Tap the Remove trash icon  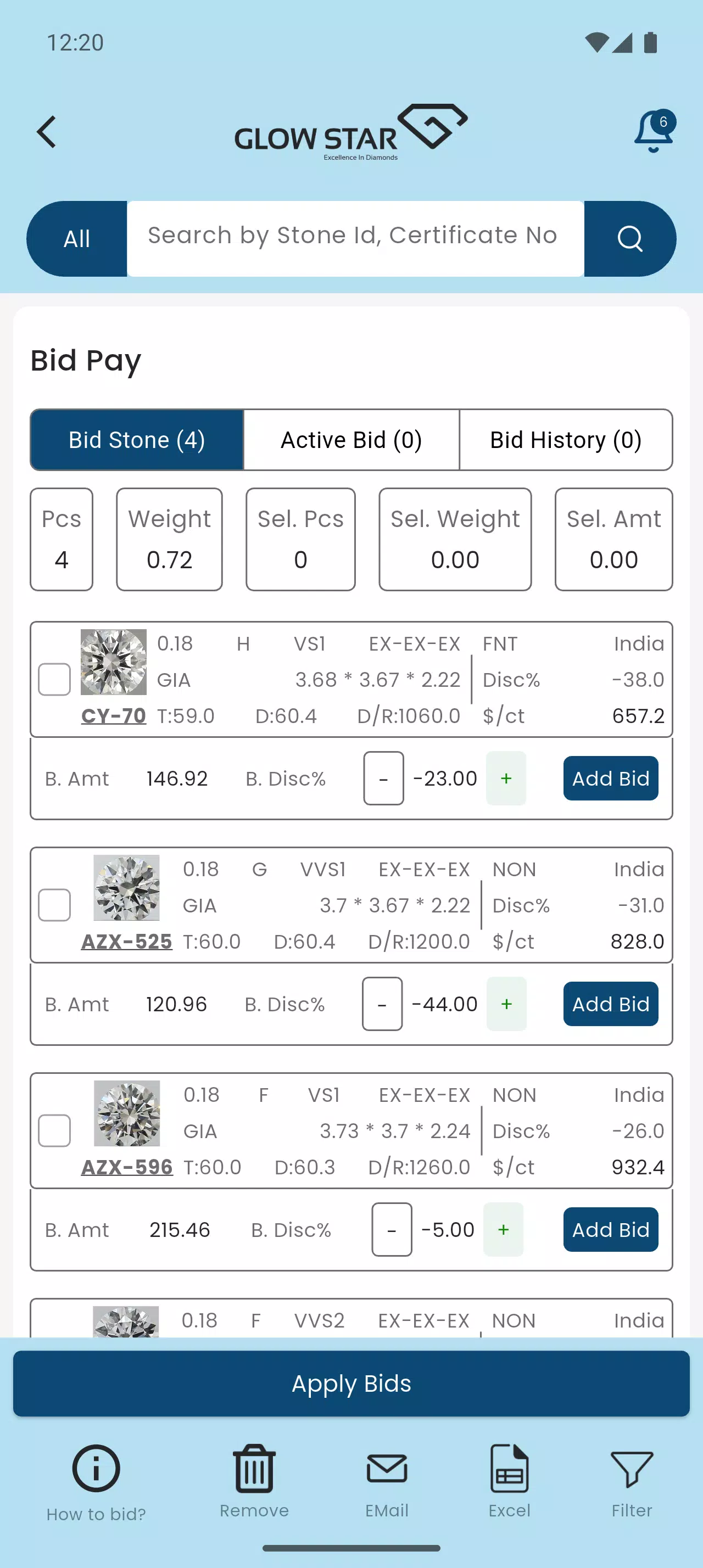[x=254, y=1469]
